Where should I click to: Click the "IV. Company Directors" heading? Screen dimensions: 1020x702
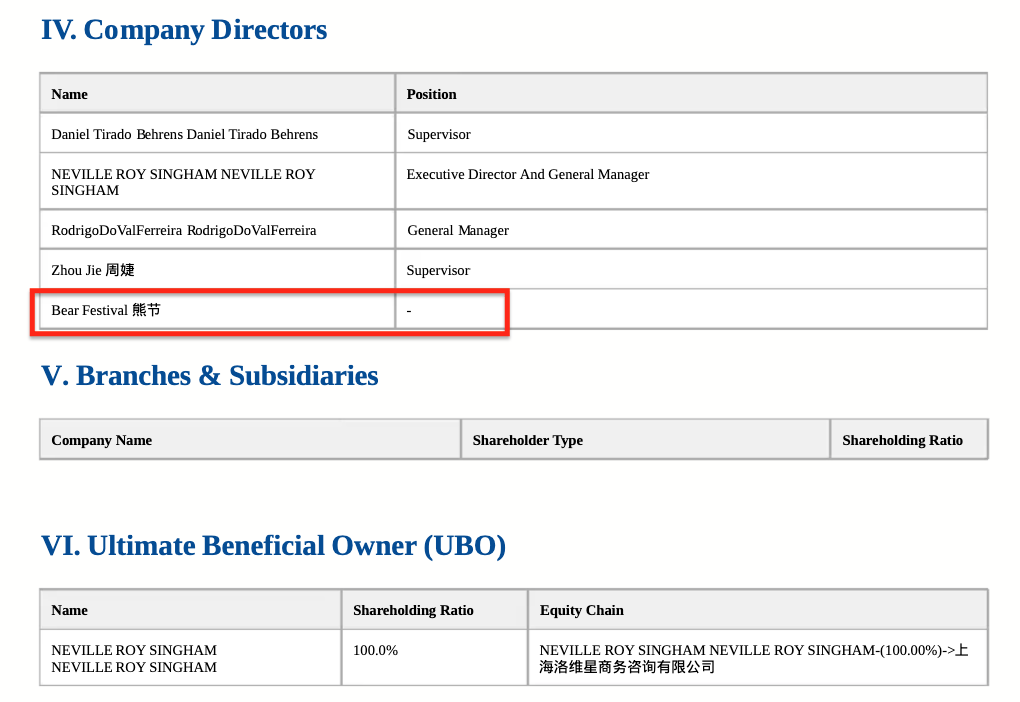184,30
